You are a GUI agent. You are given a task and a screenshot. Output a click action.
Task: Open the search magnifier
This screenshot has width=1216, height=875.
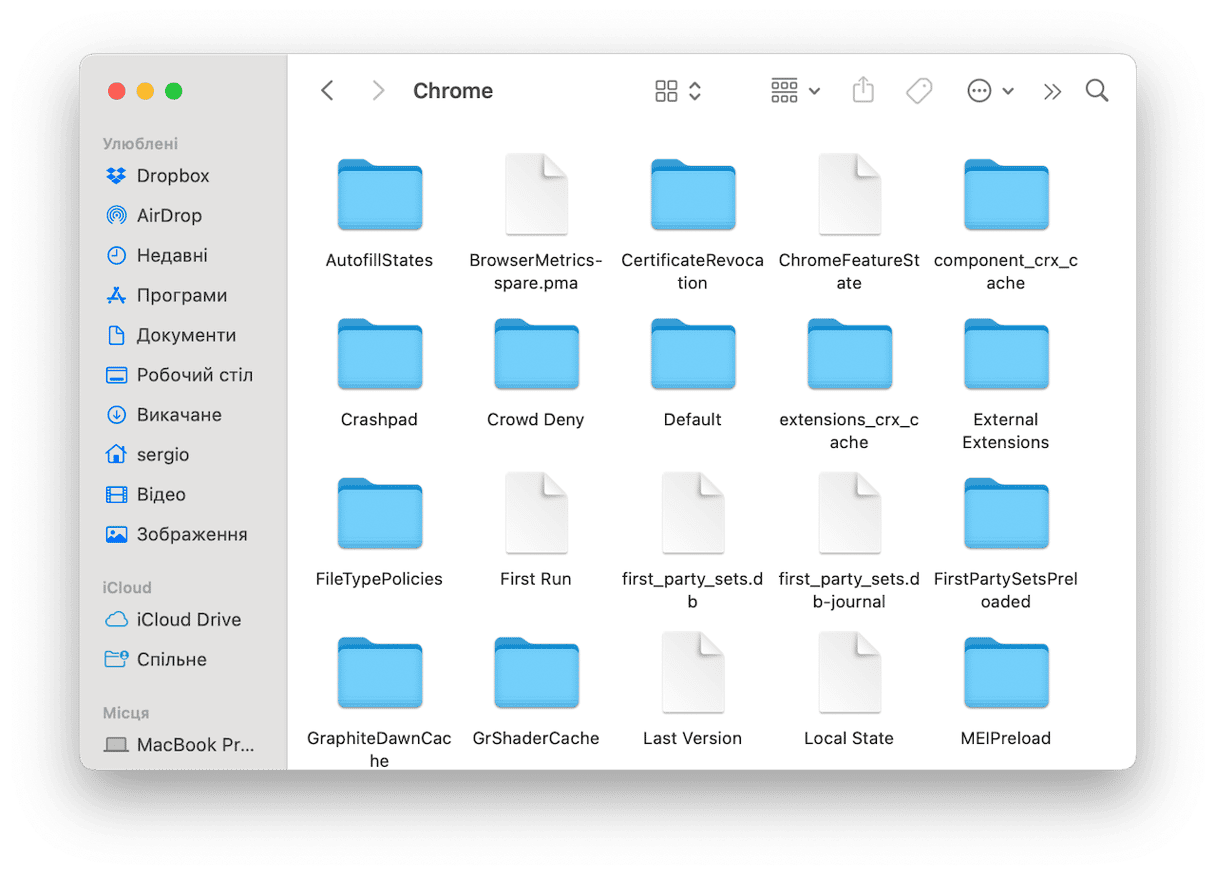pos(1097,91)
